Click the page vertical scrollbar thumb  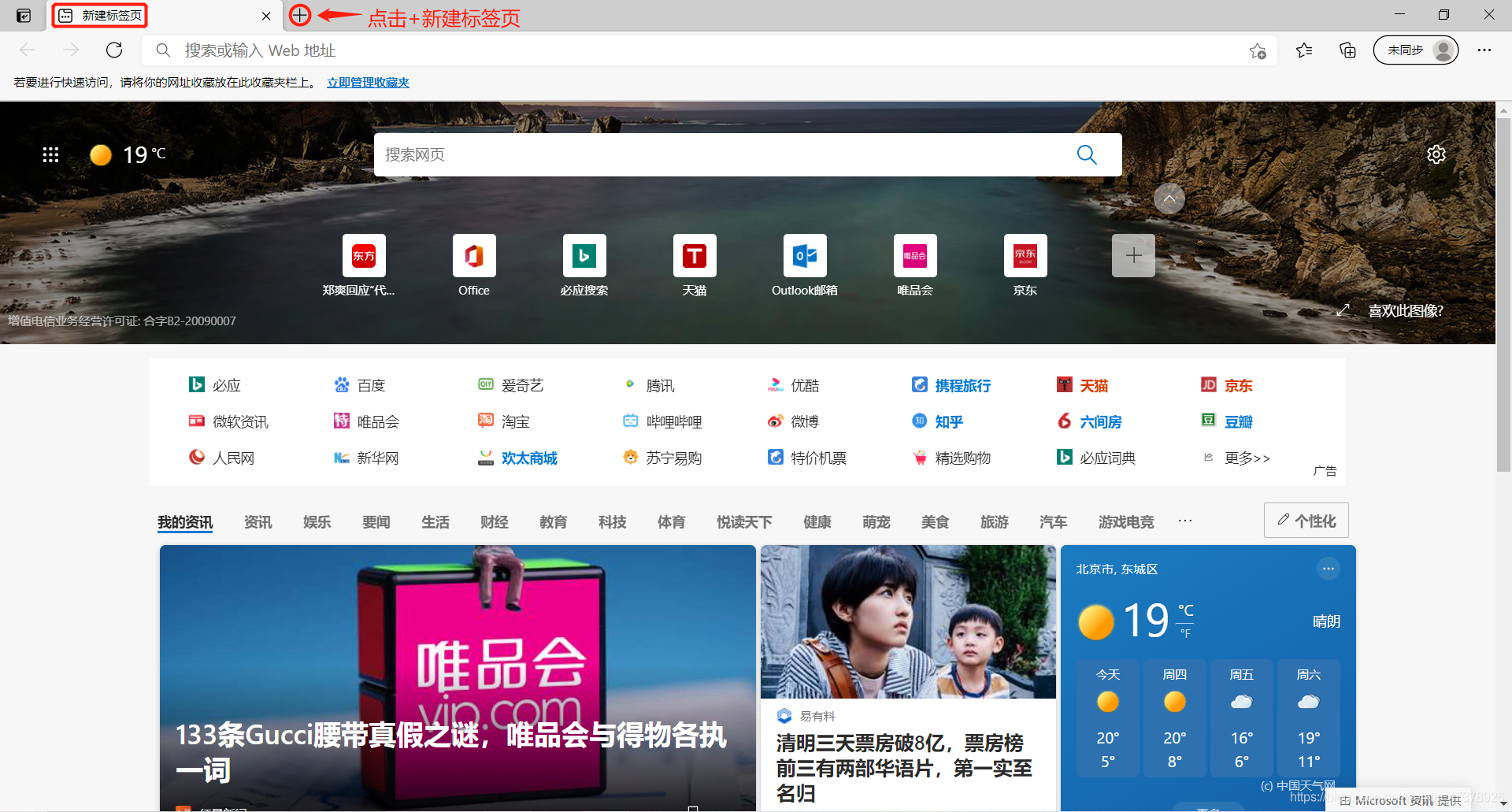click(x=1503, y=295)
